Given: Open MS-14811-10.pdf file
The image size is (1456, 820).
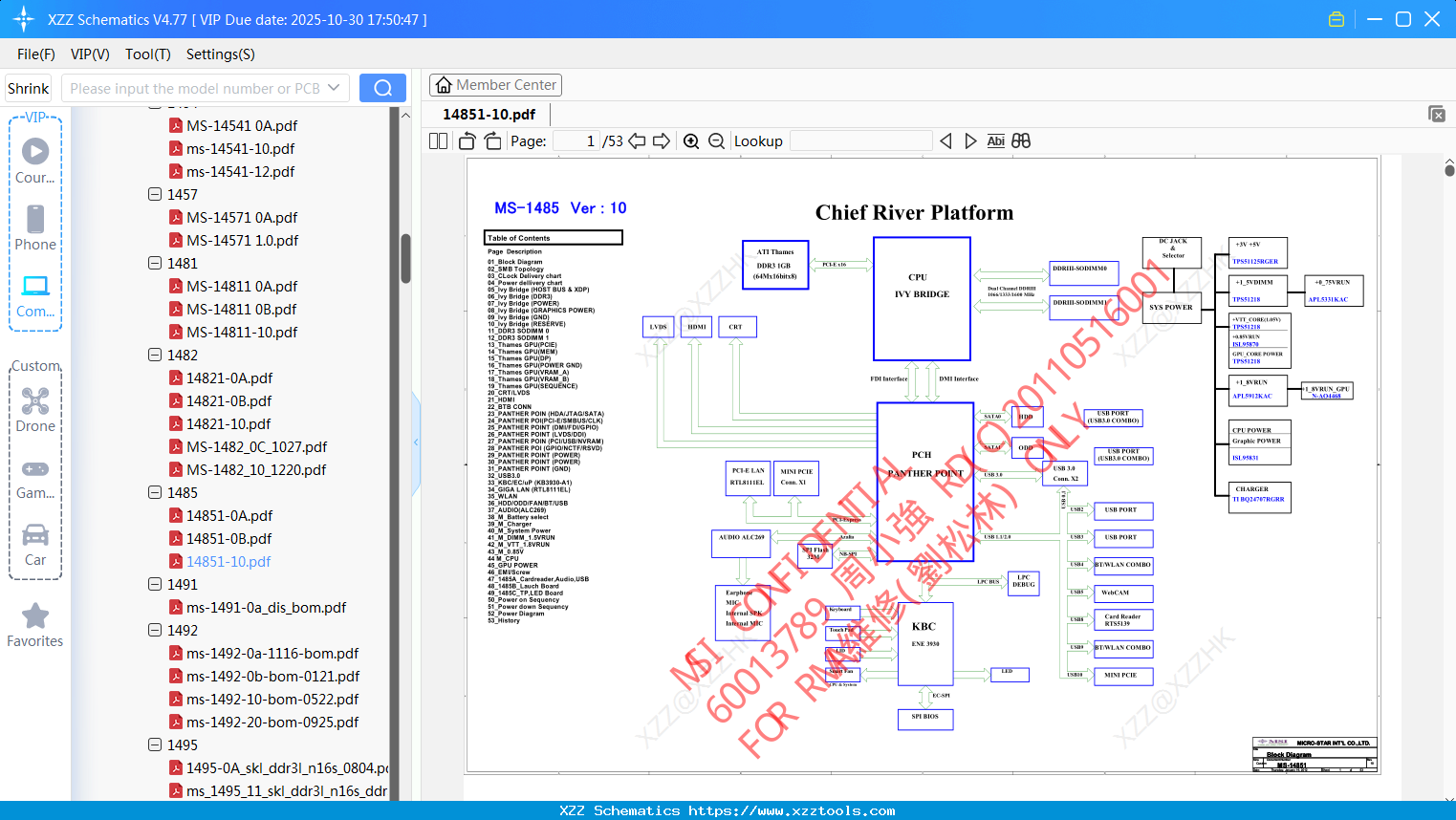Looking at the screenshot, I should coord(242,333).
